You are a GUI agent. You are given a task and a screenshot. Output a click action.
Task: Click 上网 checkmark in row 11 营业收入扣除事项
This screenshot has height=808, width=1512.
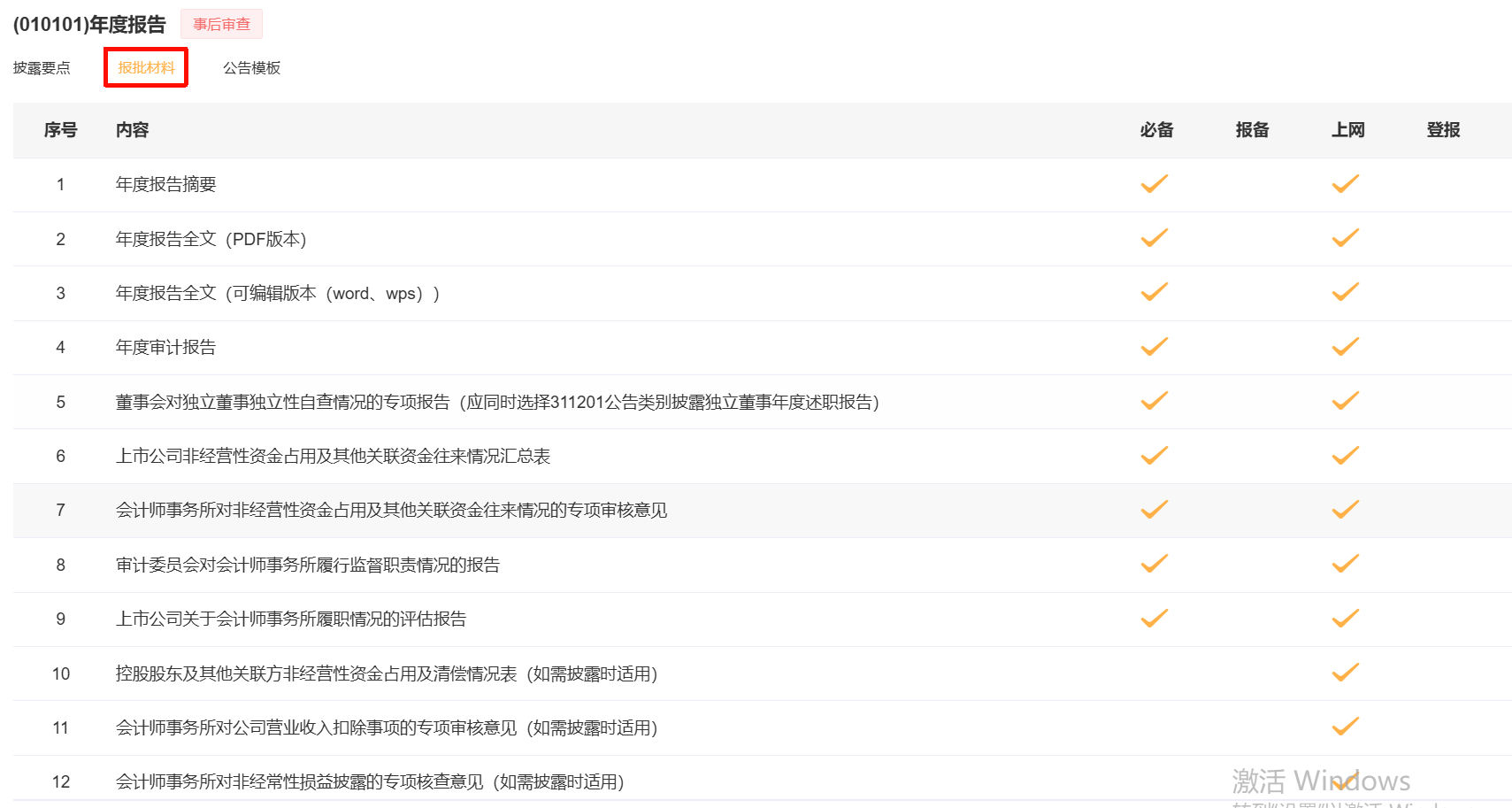coord(1345,727)
